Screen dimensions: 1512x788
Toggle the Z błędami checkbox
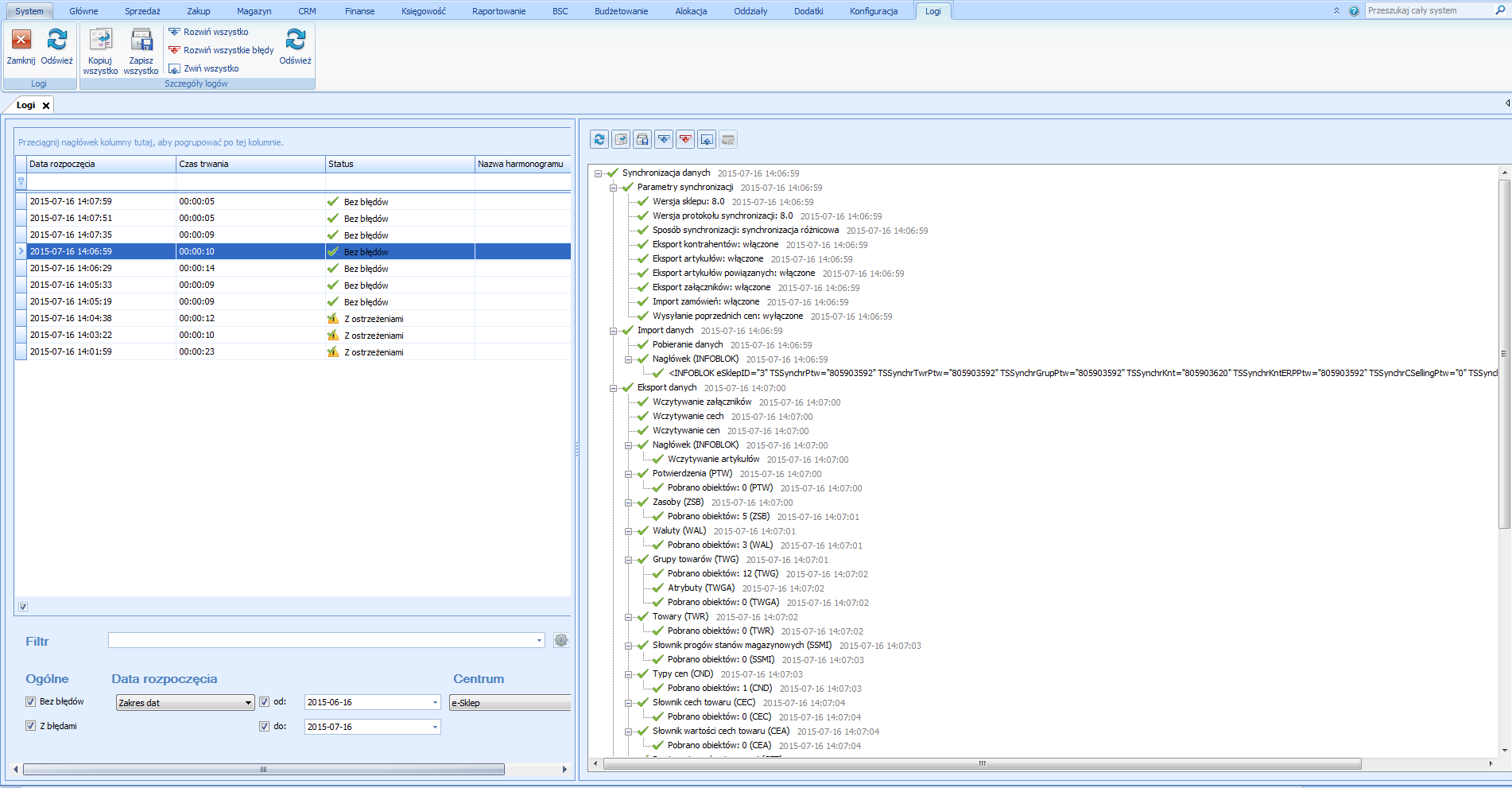click(x=31, y=726)
